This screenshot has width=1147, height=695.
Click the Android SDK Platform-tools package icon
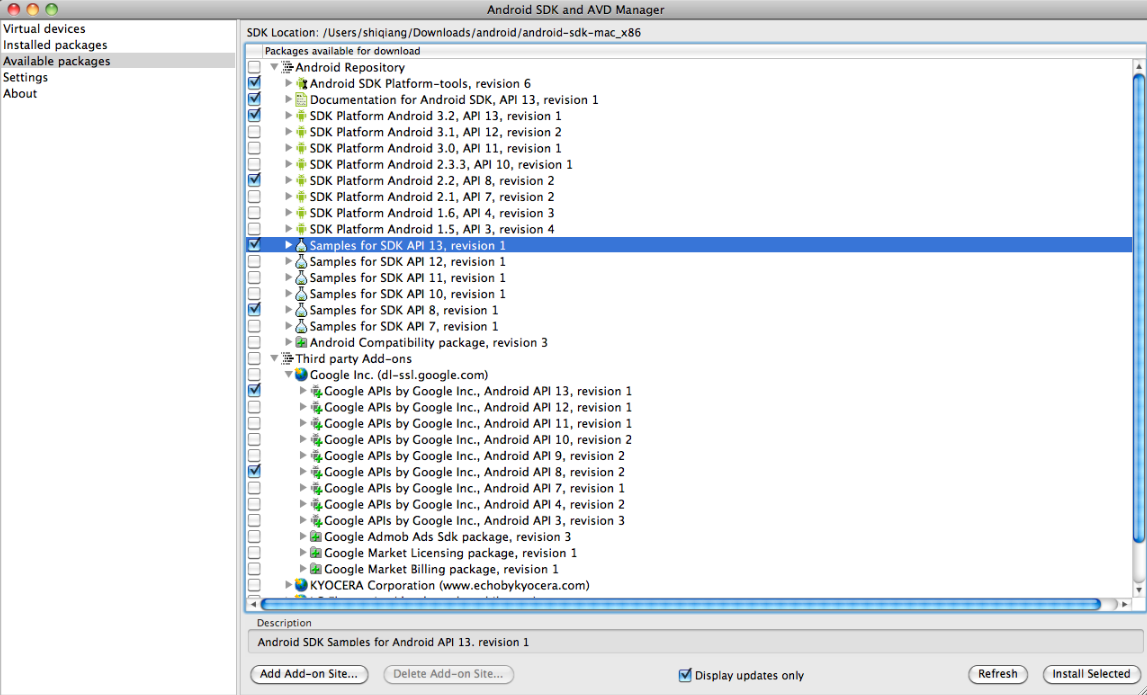pyautogui.click(x=301, y=83)
